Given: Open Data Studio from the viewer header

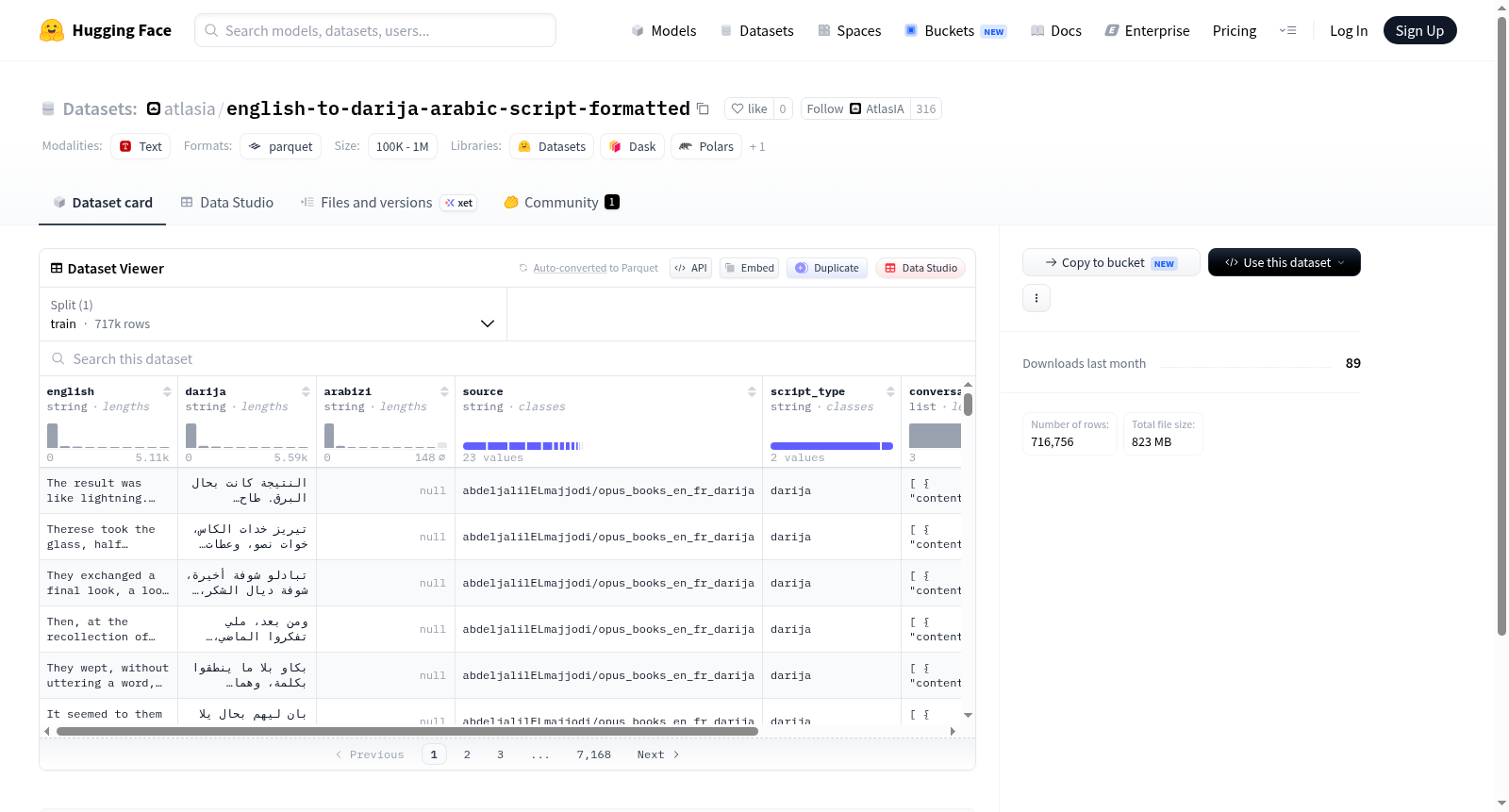Looking at the screenshot, I should [x=920, y=268].
